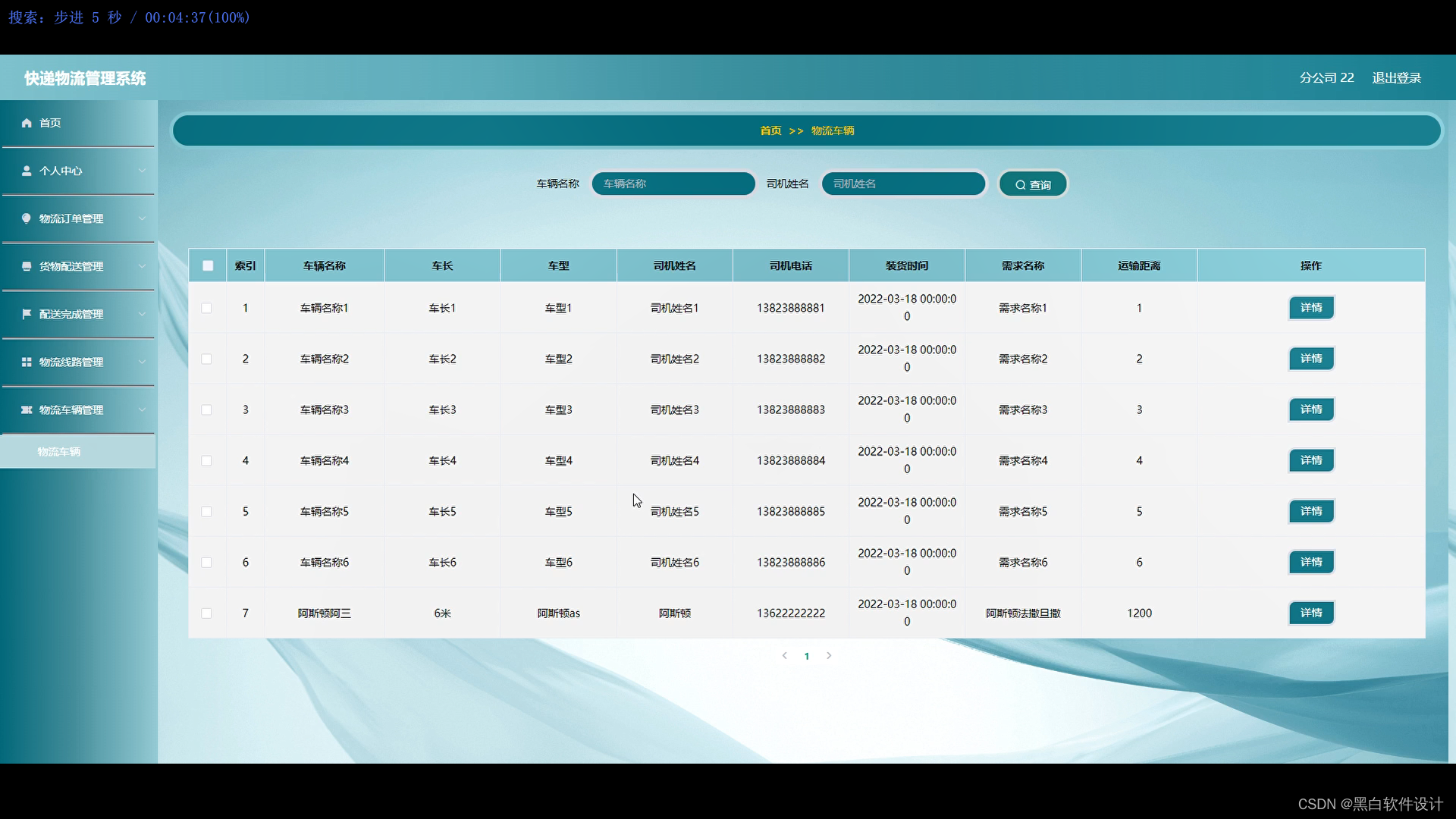Screen dimensions: 1456x819
Task: Click the 物流车辆 breadcrumb text
Action: point(833,130)
